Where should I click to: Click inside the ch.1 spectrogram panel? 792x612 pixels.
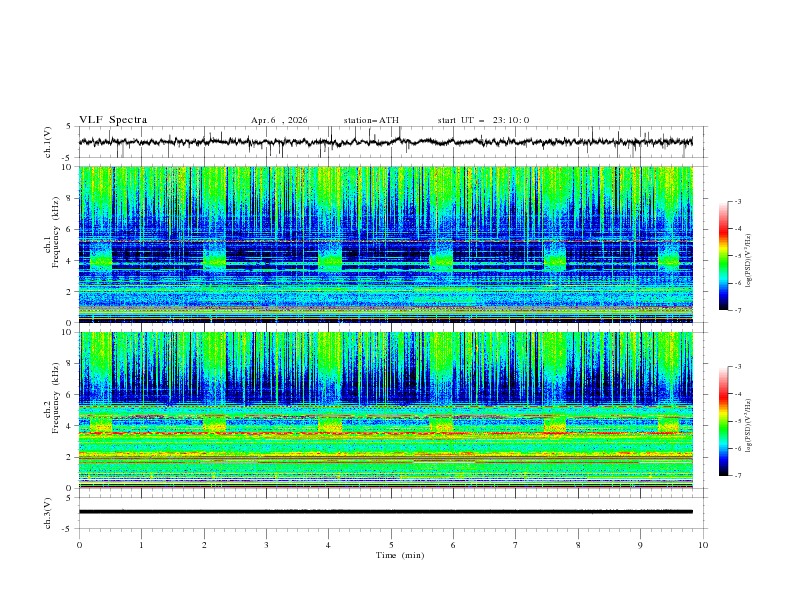[x=385, y=244]
